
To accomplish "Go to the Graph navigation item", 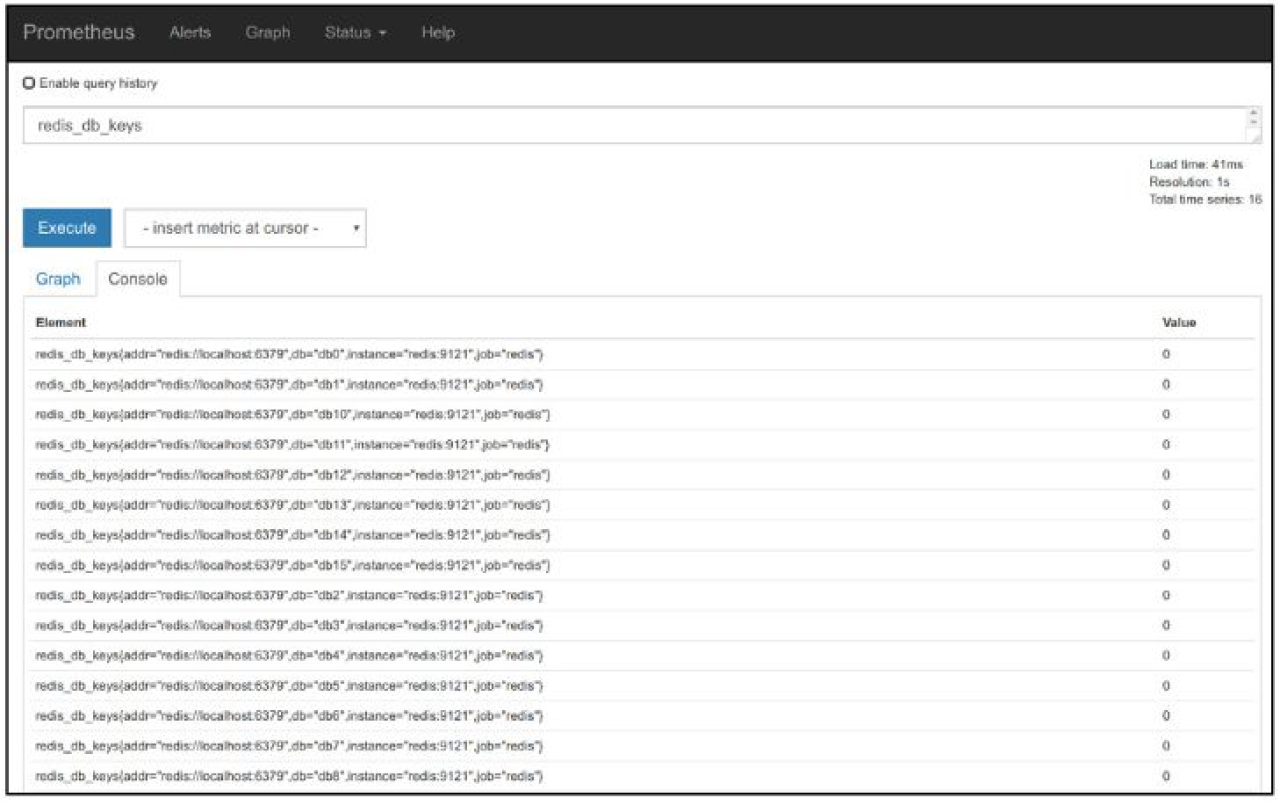I will click(x=268, y=33).
